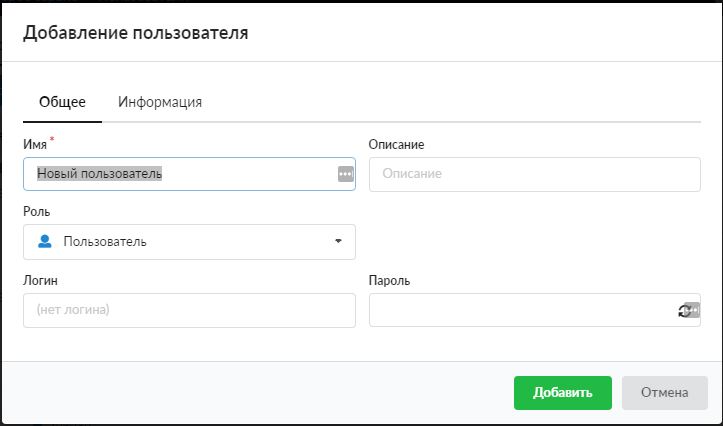Click the generate password refresh icon
Image resolution: width=723 pixels, height=426 pixels.
[x=683, y=311]
